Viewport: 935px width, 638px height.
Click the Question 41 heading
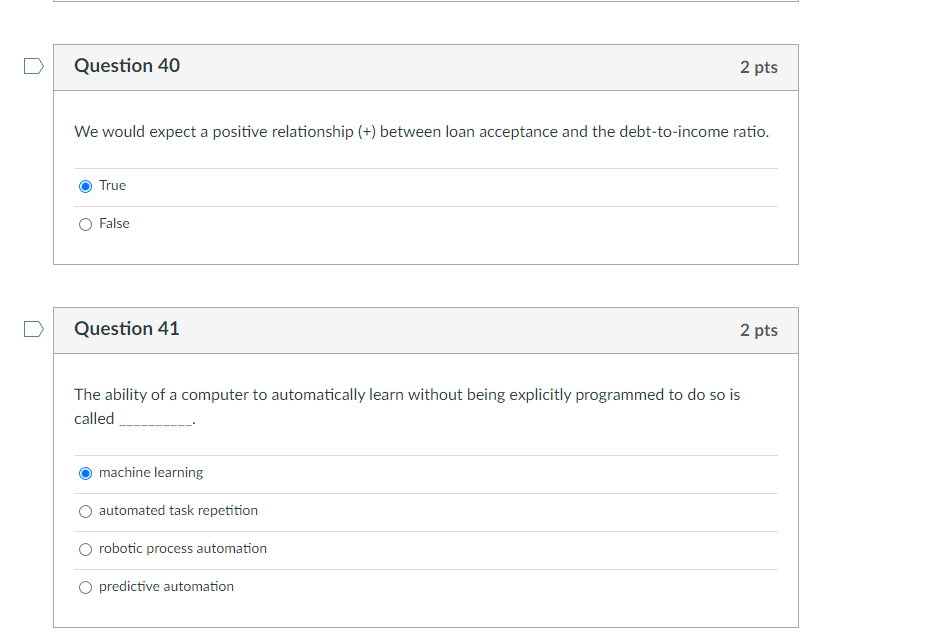pyautogui.click(x=127, y=329)
